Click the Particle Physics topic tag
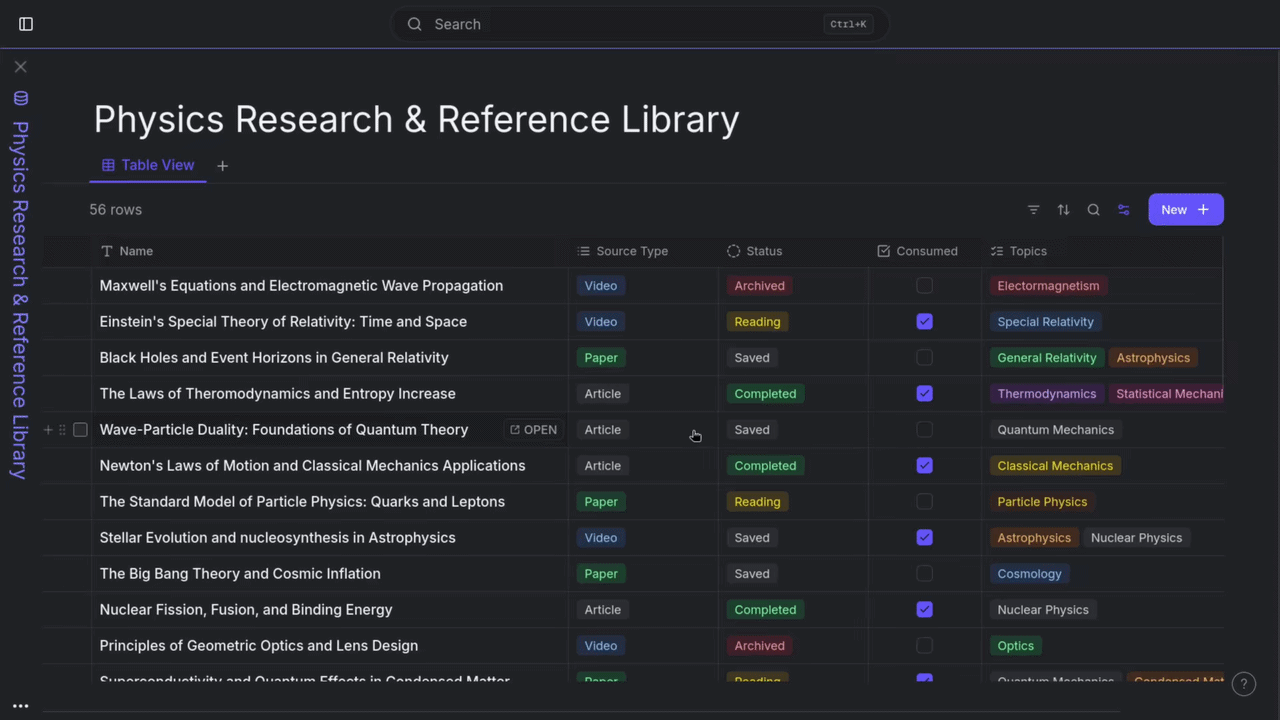The image size is (1280, 720). tap(1042, 502)
